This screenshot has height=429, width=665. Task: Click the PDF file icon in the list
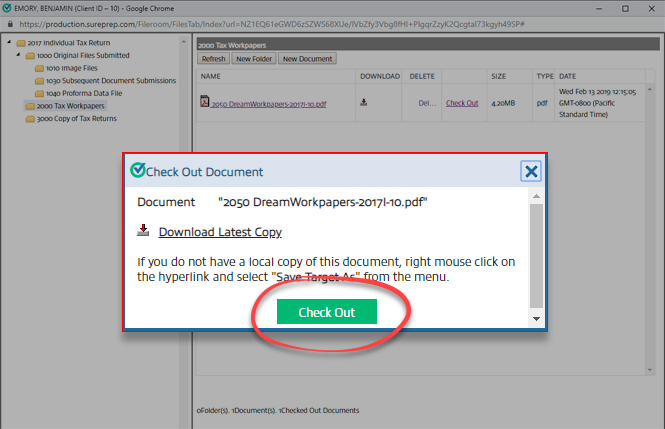(205, 101)
